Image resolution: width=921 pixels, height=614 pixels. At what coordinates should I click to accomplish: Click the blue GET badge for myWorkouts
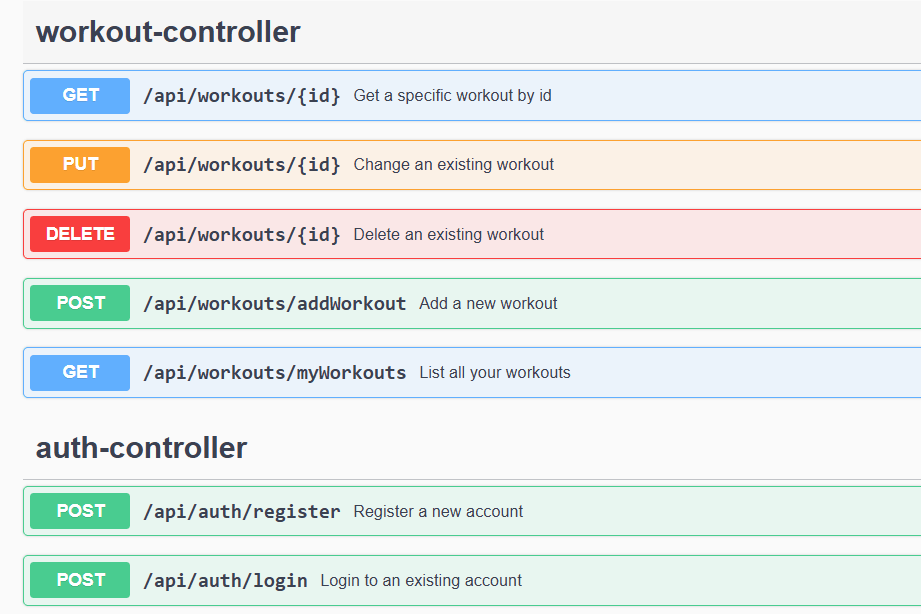[80, 373]
